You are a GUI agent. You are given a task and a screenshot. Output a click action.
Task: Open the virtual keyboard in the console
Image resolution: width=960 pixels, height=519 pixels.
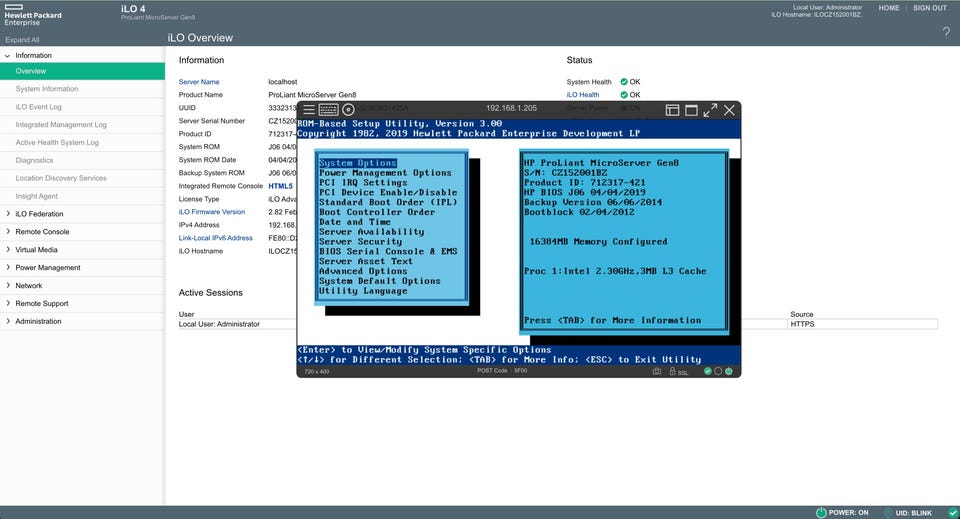[328, 110]
